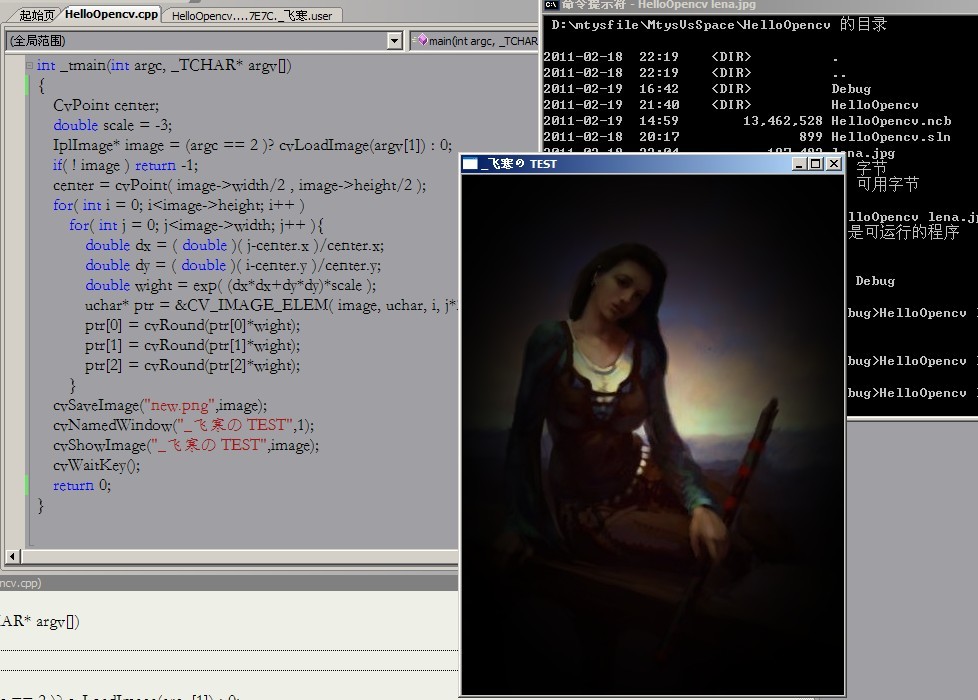The height and width of the screenshot is (700, 978).
Task: Click the purple function icon beside main
Action: (421, 41)
